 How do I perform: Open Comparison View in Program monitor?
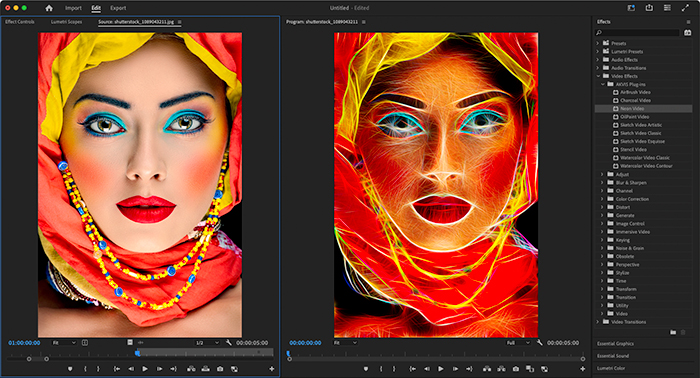[530, 369]
